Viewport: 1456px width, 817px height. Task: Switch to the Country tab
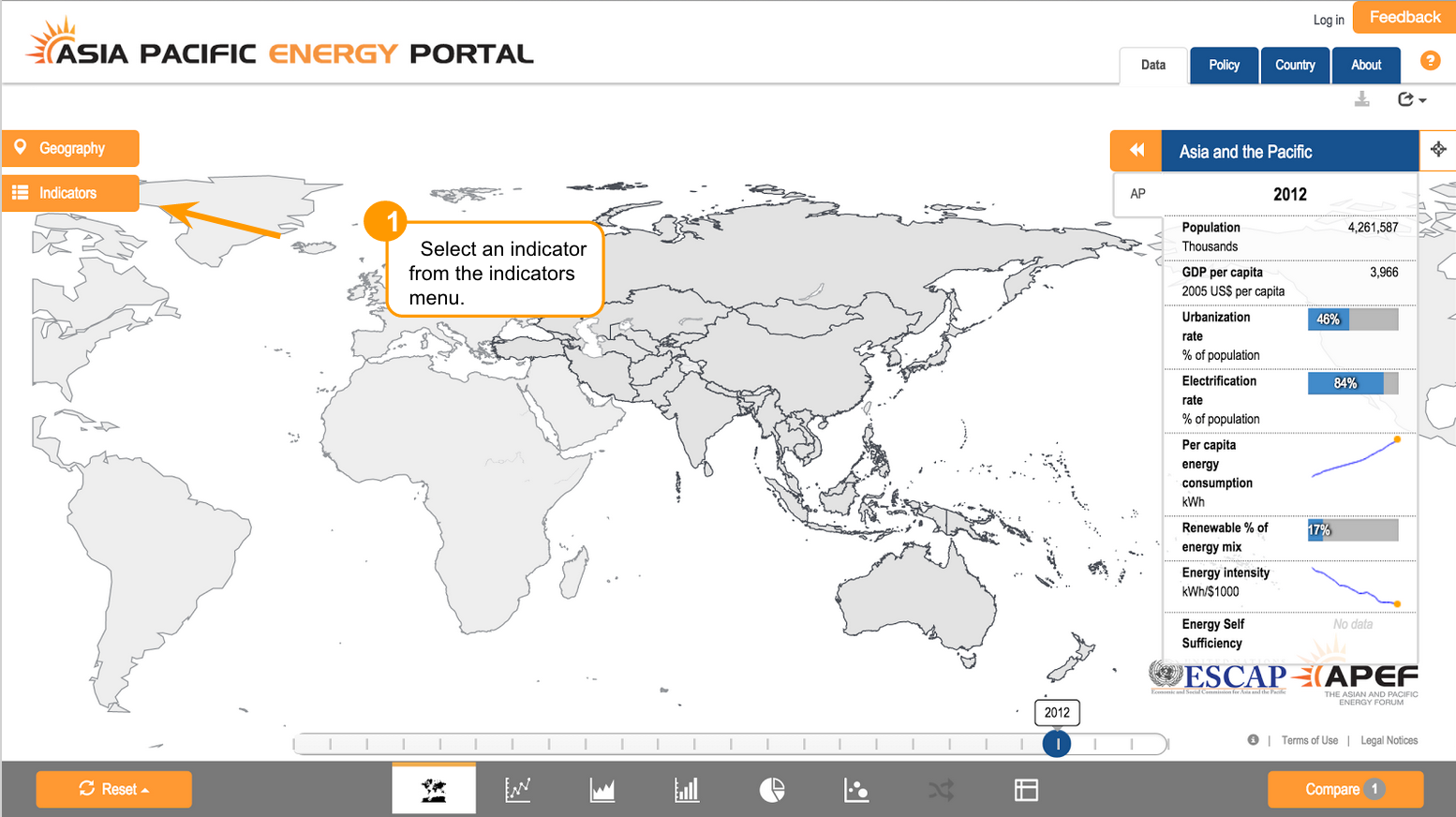click(x=1295, y=66)
